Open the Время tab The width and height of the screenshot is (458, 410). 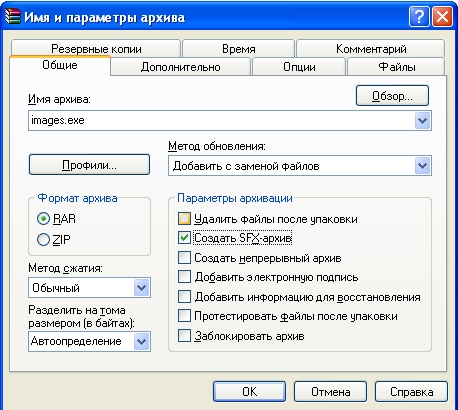(x=239, y=49)
